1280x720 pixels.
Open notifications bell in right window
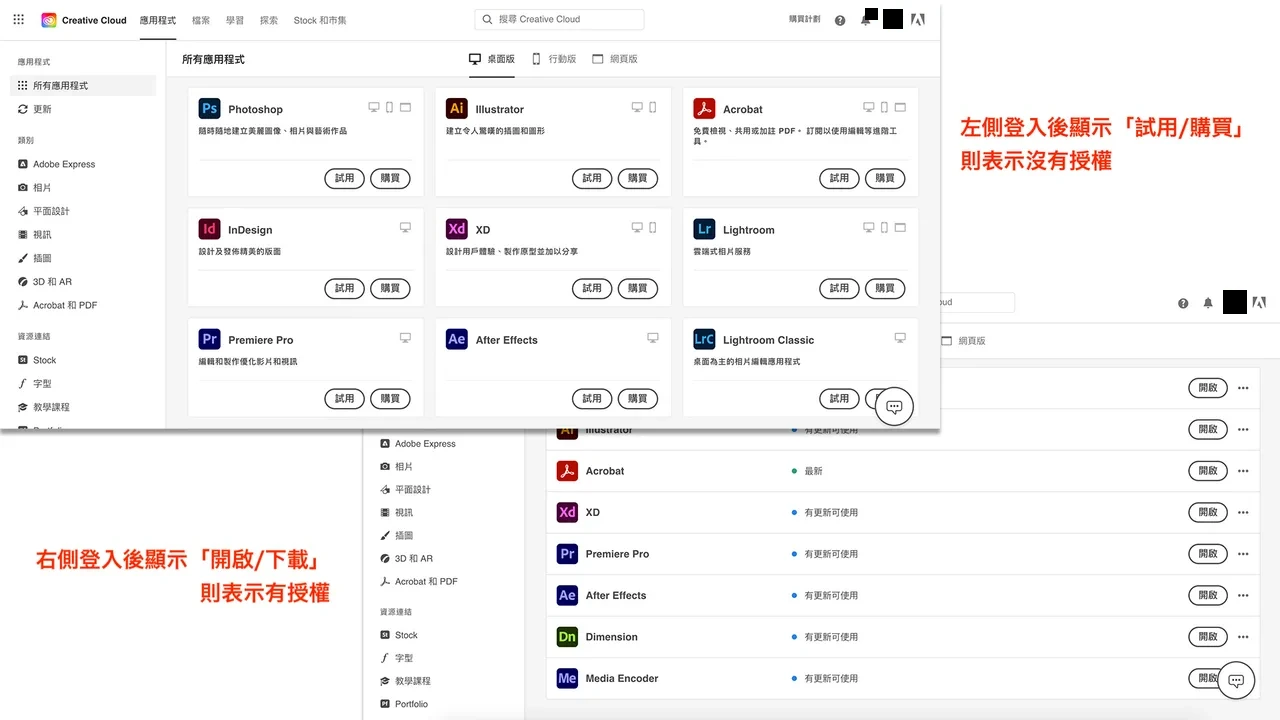pos(1208,302)
